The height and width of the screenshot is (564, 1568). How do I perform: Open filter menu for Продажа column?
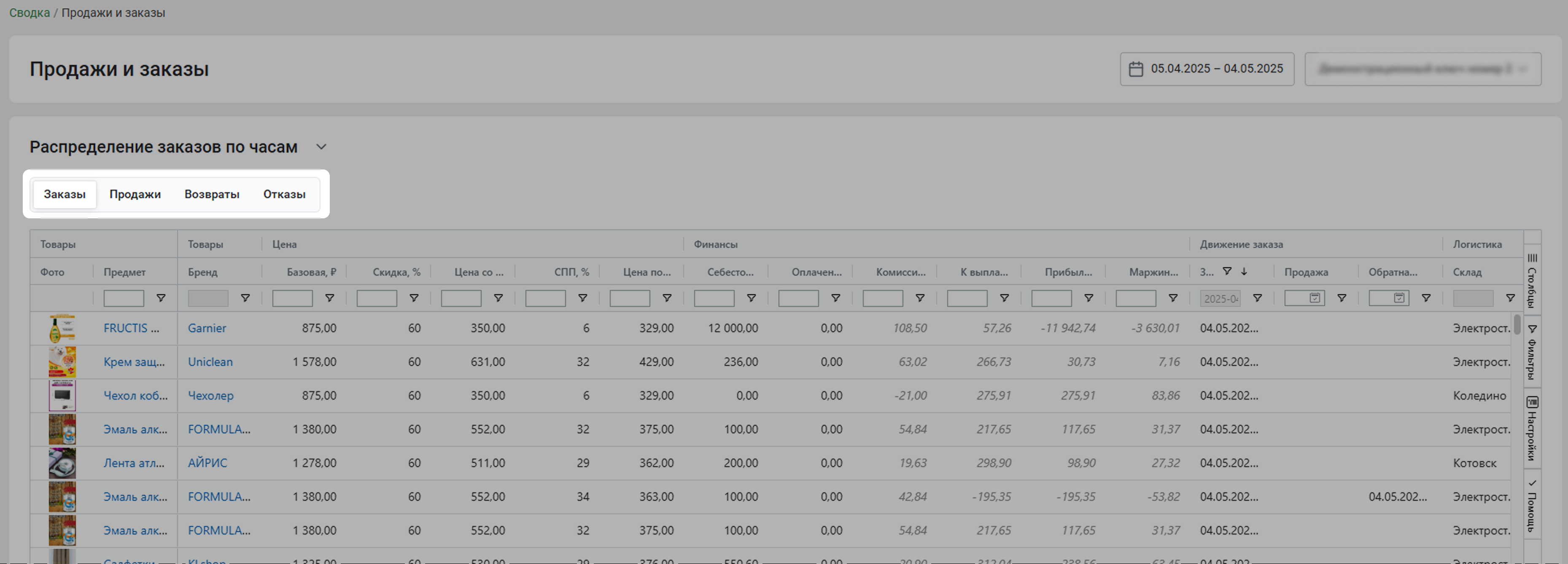1342,298
